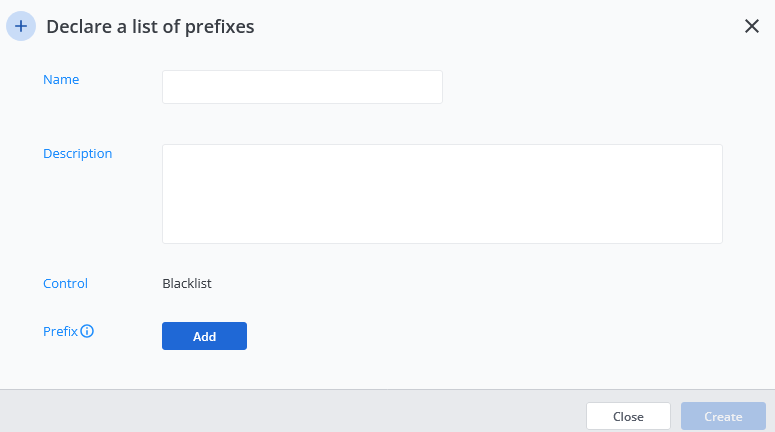Screen dimensions: 775x432
Task: Focus the Name input field
Action: point(302,87)
